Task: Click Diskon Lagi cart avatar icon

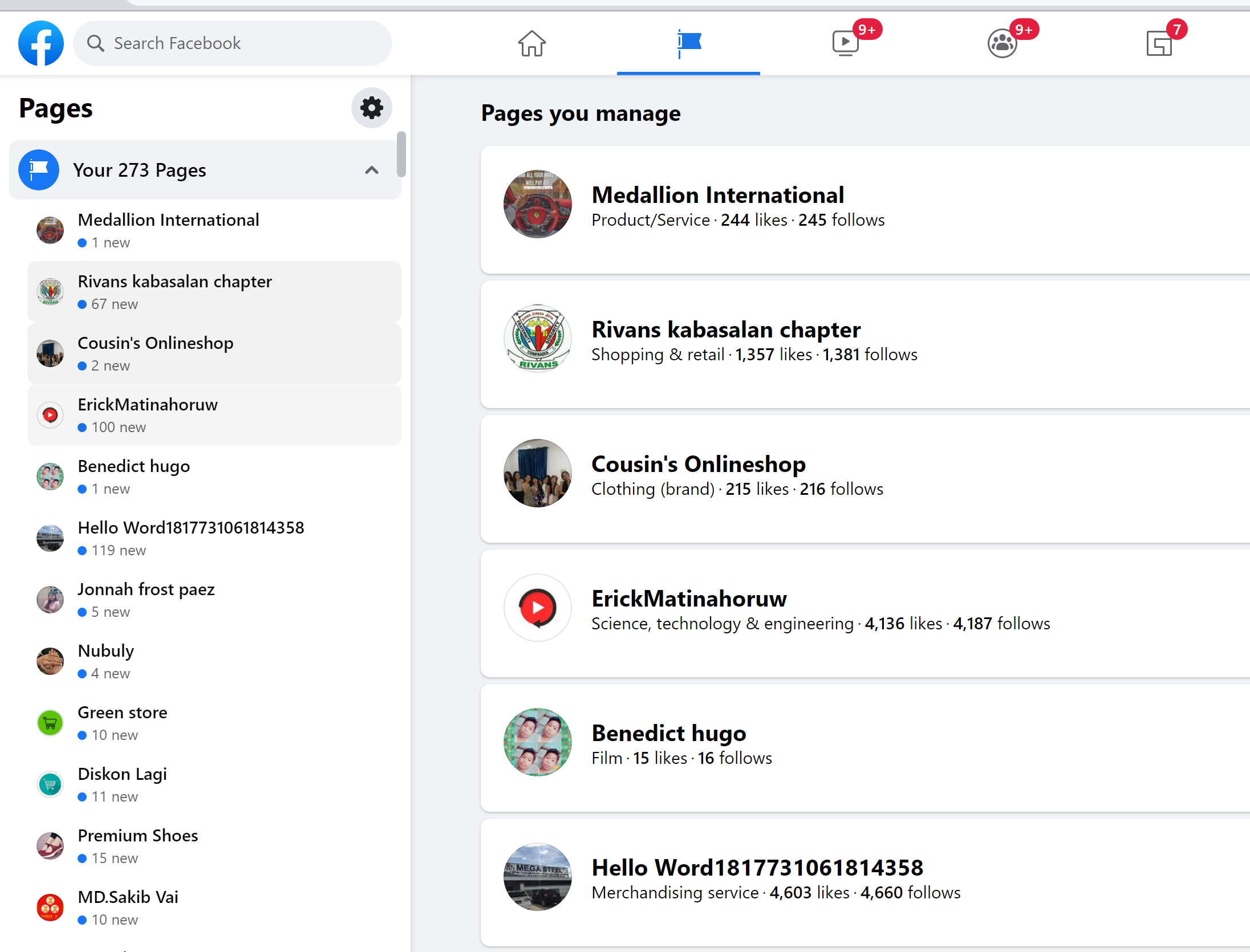Action: tap(50, 784)
